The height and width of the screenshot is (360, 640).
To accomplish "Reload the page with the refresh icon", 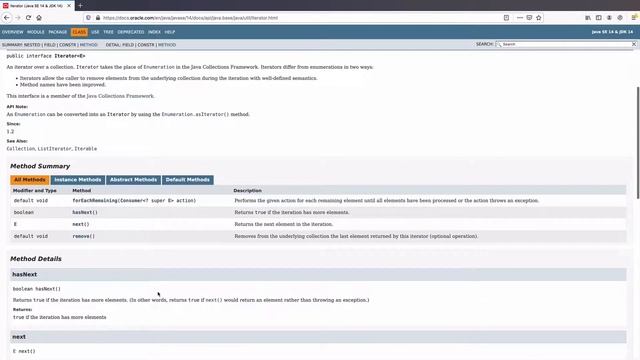I will (x=28, y=18).
